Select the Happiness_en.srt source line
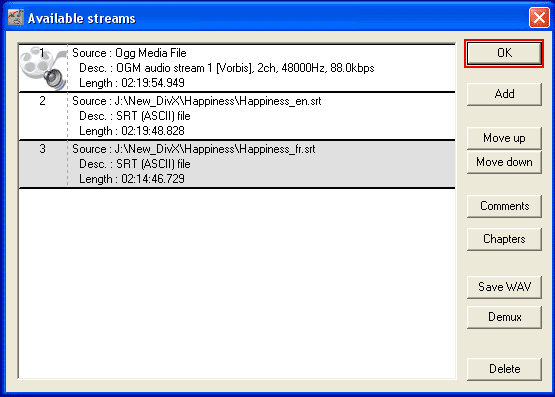This screenshot has height=397, width=555. point(197,101)
